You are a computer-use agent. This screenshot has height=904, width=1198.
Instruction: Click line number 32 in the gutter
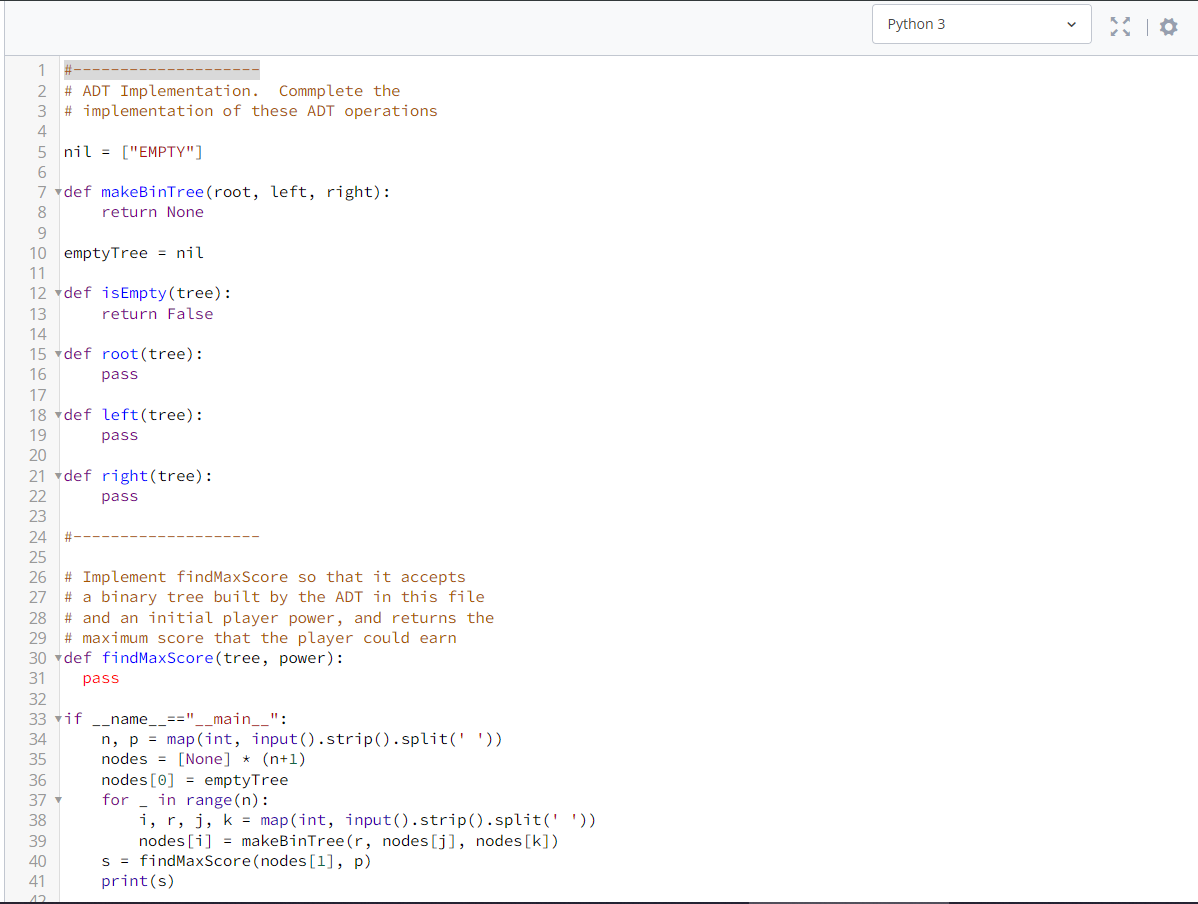click(37, 699)
